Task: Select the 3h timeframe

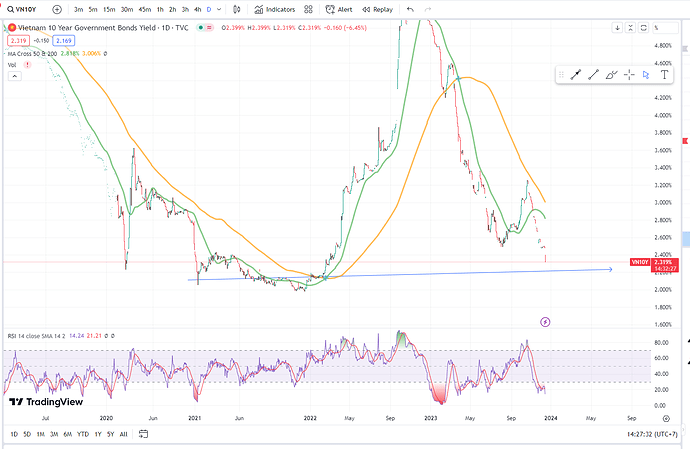Action: (x=185, y=9)
